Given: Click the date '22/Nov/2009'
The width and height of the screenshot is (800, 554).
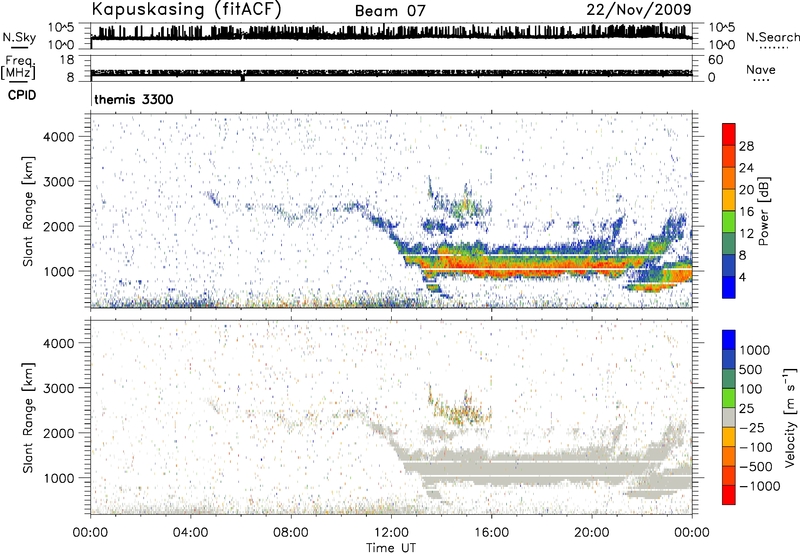Looking at the screenshot, I should point(639,10).
